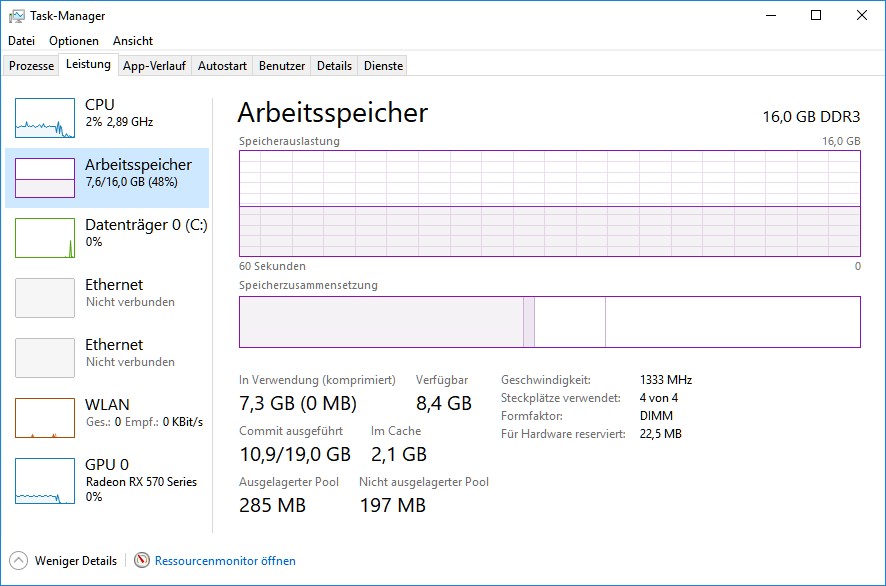Switch to the Prozesse tab
The width and height of the screenshot is (886, 586).
[x=31, y=66]
